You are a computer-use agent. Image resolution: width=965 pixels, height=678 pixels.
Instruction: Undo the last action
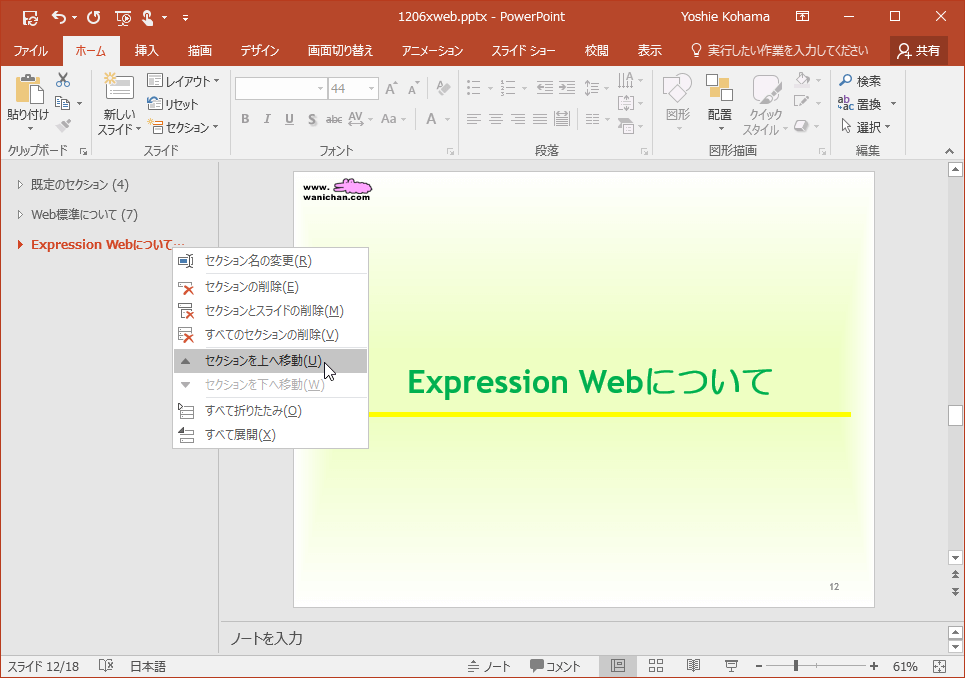coord(59,17)
